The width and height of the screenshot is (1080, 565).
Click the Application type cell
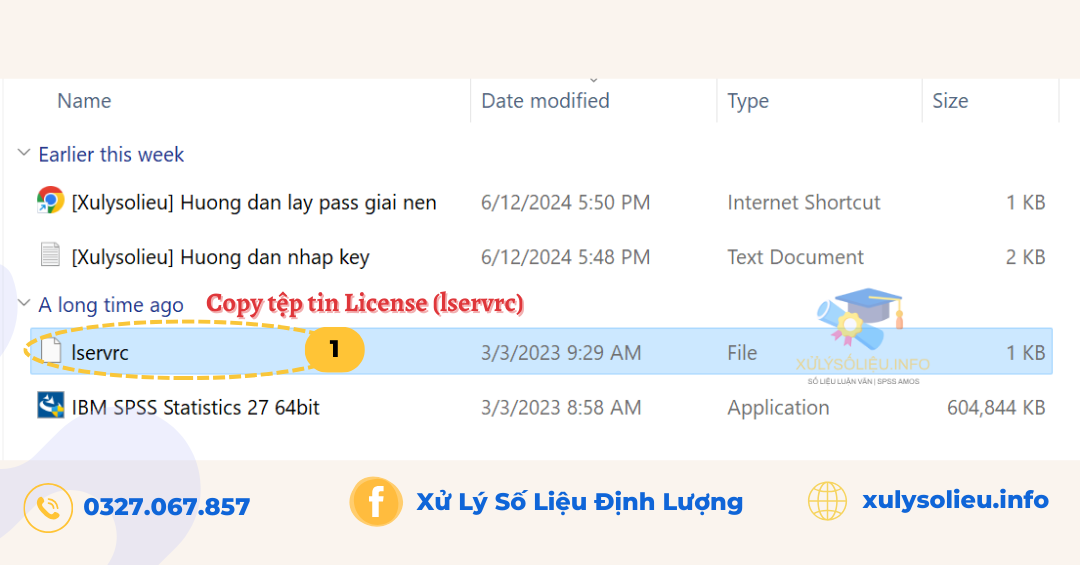coord(778,408)
